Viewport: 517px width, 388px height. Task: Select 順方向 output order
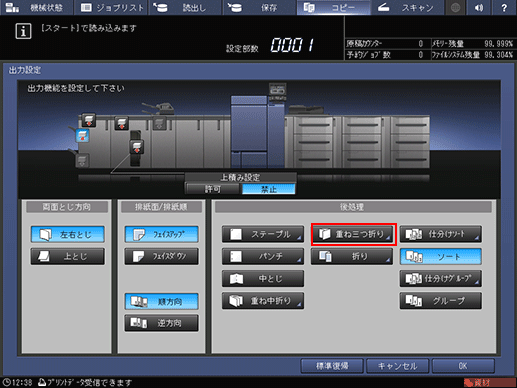pyautogui.click(x=162, y=301)
